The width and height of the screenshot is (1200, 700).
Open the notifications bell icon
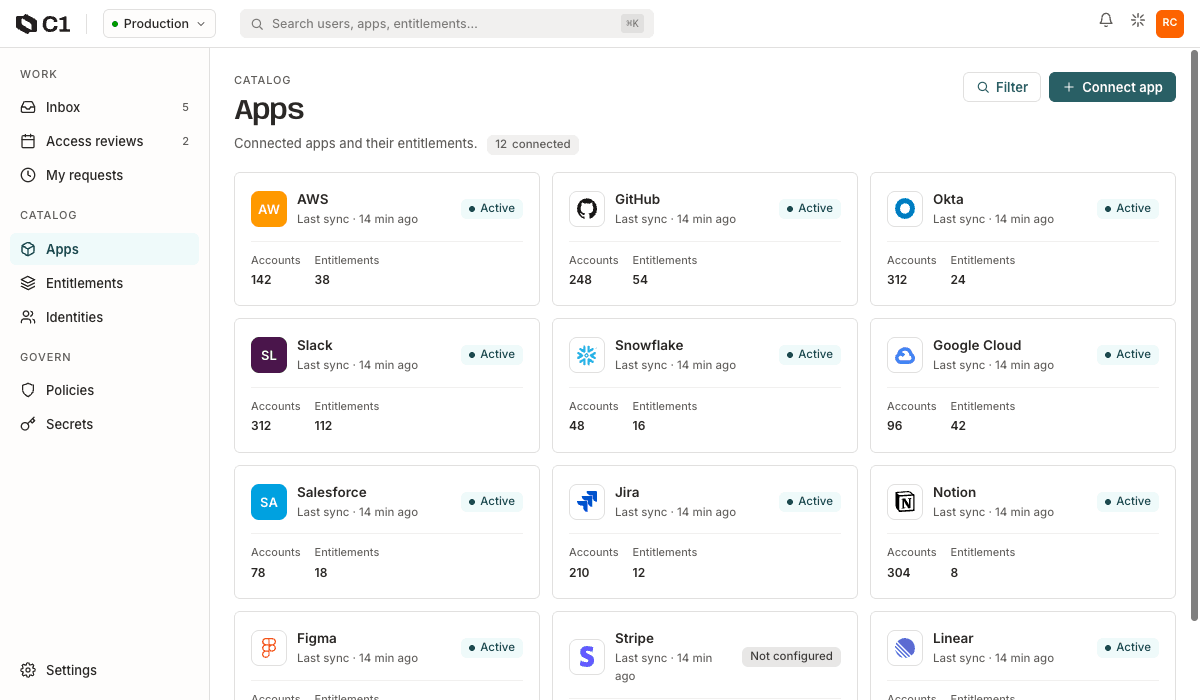pyautogui.click(x=1106, y=20)
